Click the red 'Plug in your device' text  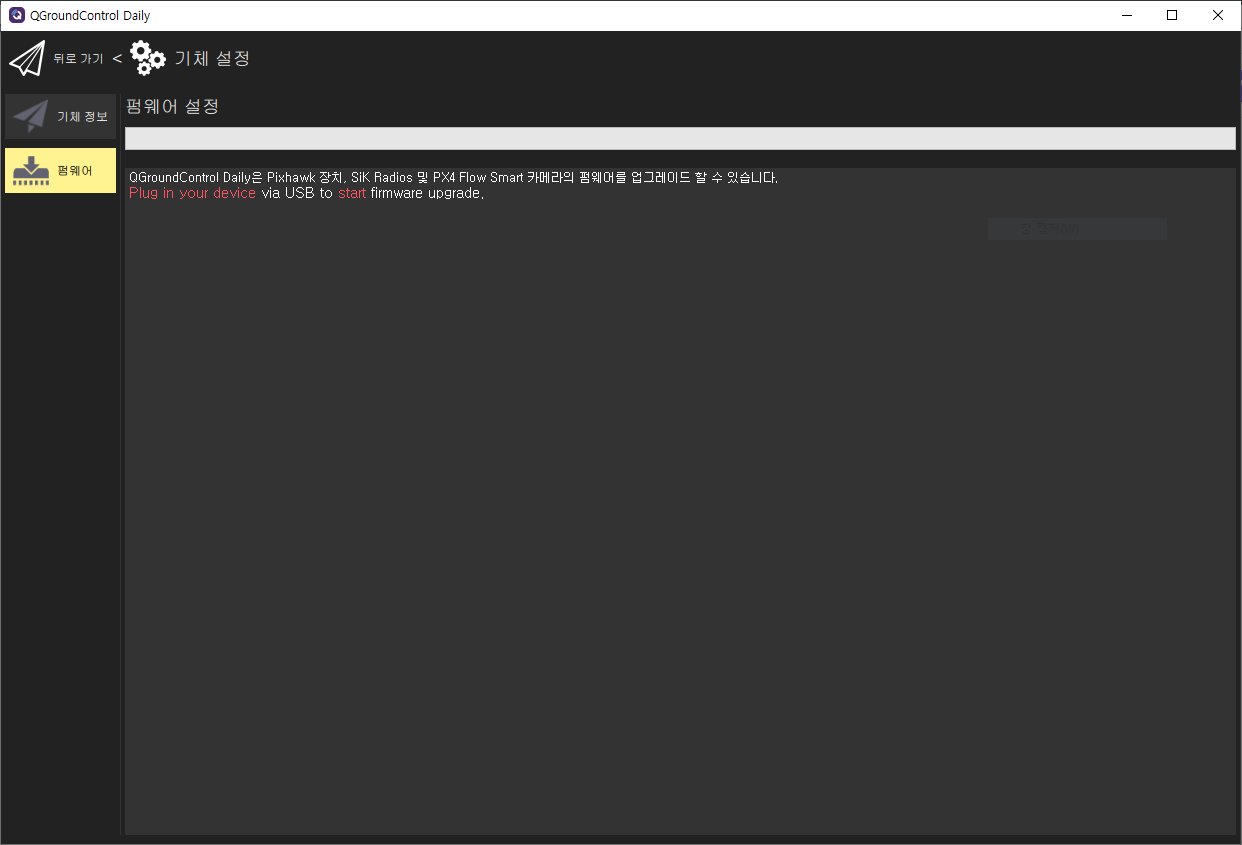point(192,193)
